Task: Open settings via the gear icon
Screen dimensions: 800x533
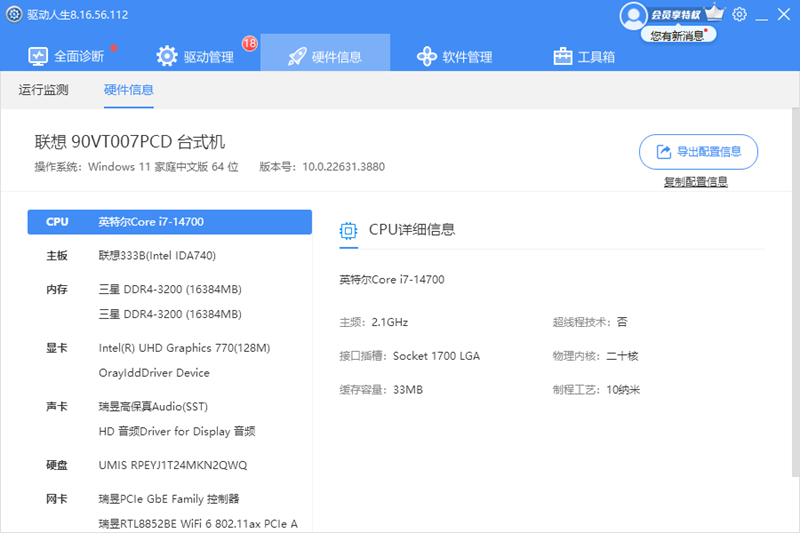Action: click(x=739, y=15)
